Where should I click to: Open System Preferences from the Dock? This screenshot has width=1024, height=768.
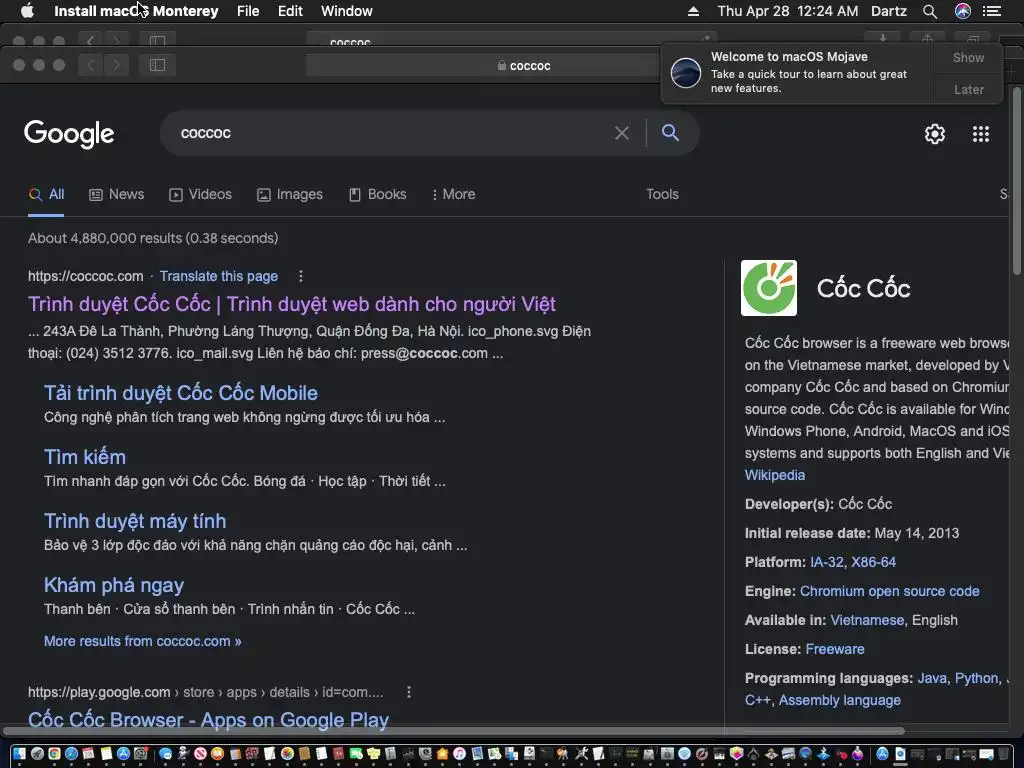[x=140, y=754]
